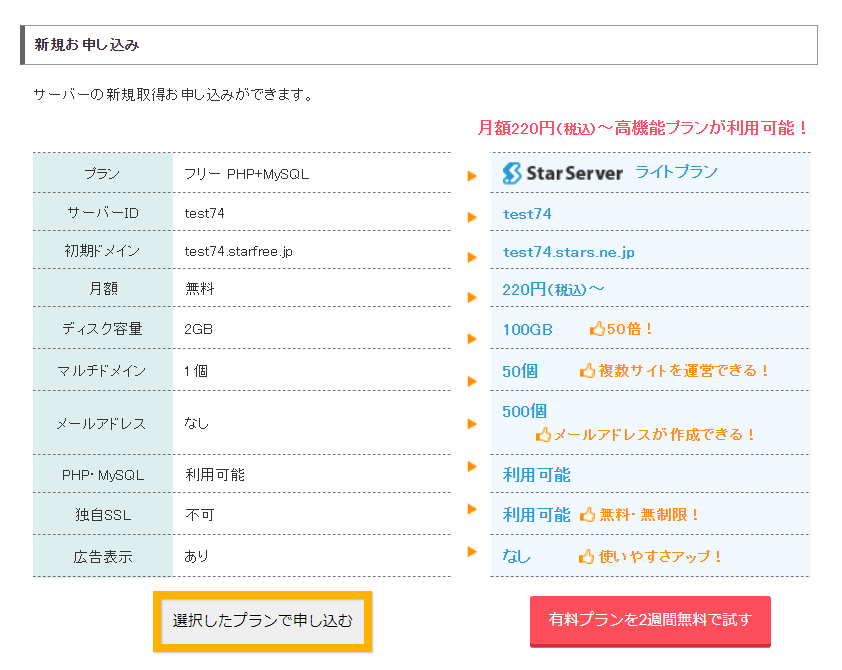Viewport: 842px width, 670px height.
Task: Click the サーバーの新規取得お申し込みができます。 description text
Action: click(173, 95)
